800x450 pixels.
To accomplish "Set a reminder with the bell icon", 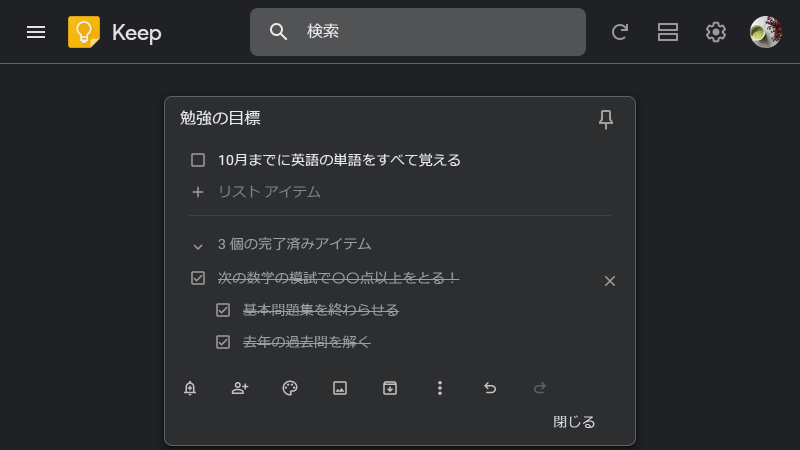I will pyautogui.click(x=190, y=388).
